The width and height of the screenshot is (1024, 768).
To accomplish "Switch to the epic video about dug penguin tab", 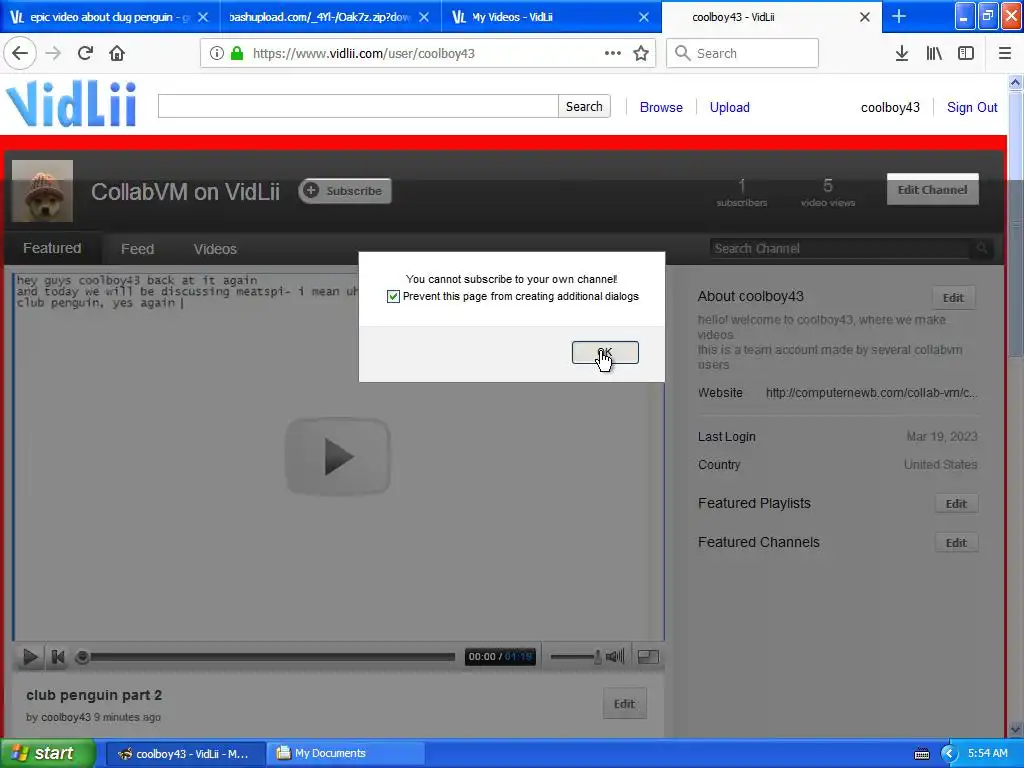I will tap(110, 17).
